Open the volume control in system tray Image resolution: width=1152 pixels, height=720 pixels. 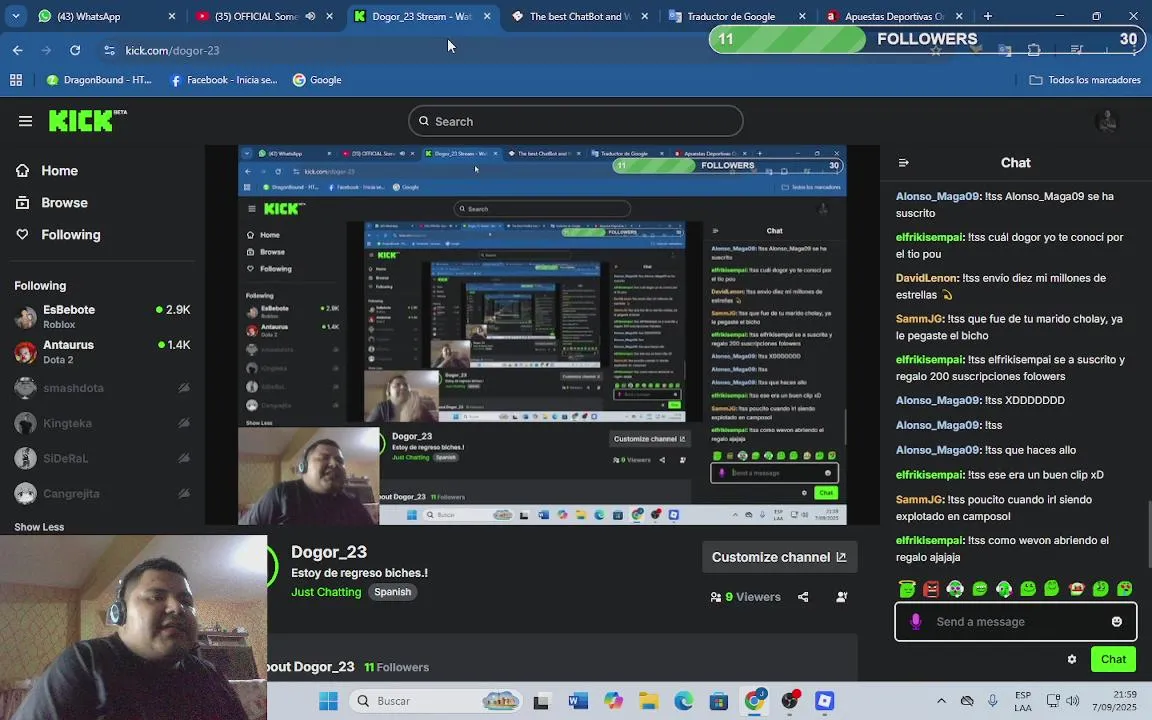pos(1073,701)
